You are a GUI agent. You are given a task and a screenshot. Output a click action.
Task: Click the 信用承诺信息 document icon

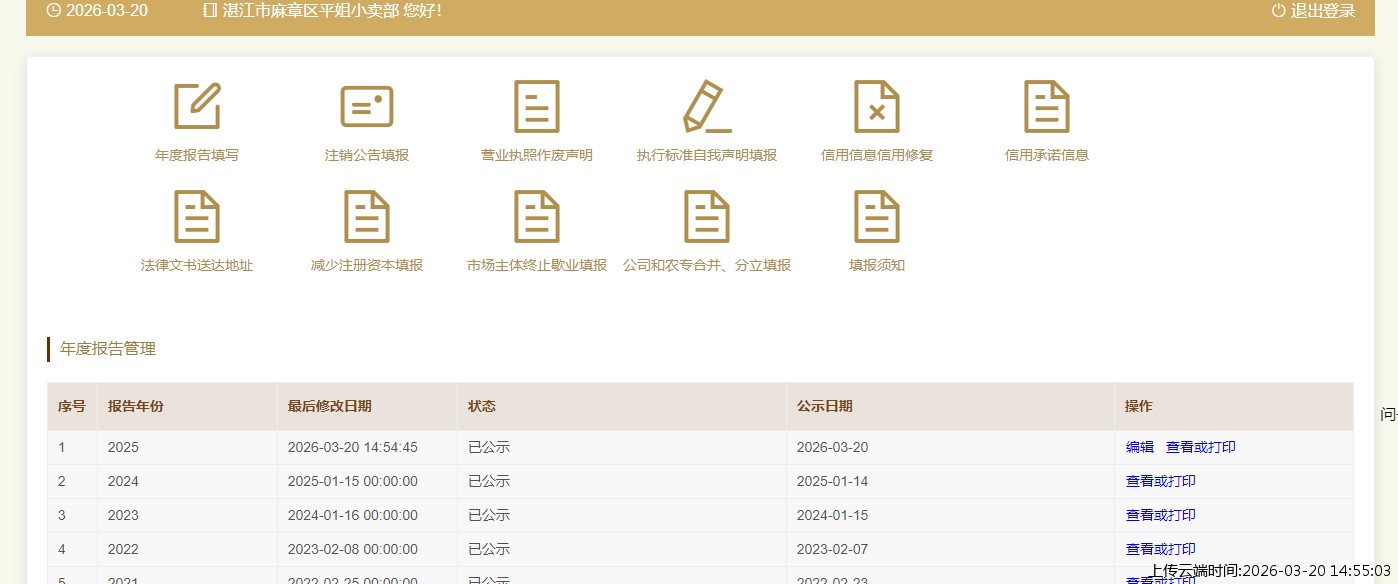coord(1047,107)
